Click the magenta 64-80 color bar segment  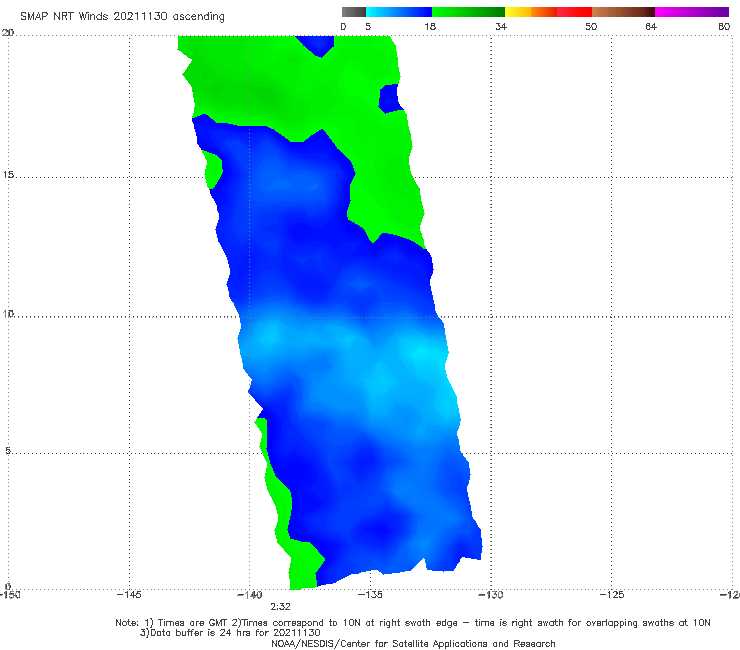coord(692,12)
